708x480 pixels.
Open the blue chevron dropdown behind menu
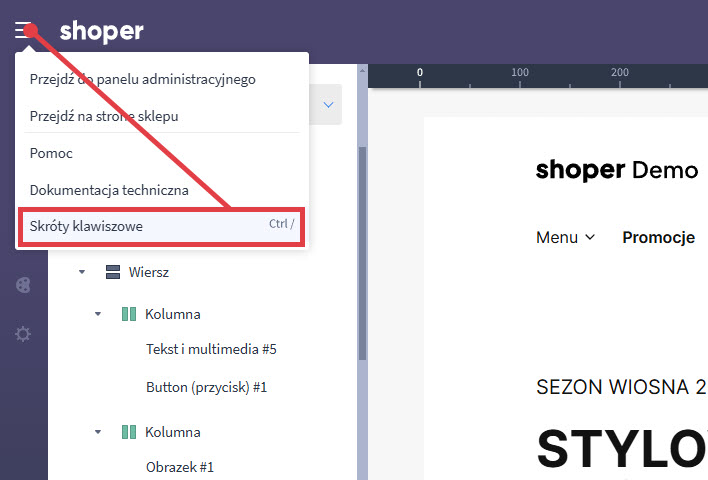(329, 105)
